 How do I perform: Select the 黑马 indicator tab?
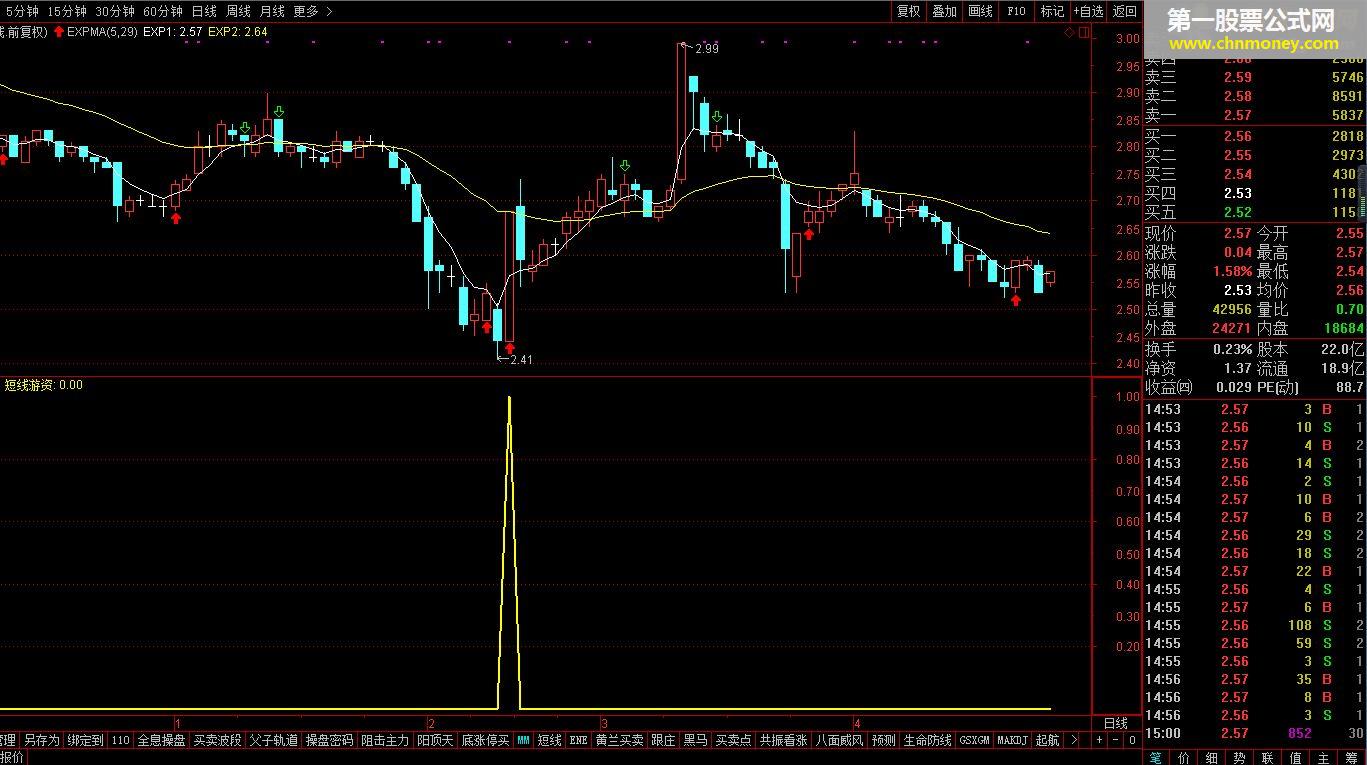click(x=696, y=741)
